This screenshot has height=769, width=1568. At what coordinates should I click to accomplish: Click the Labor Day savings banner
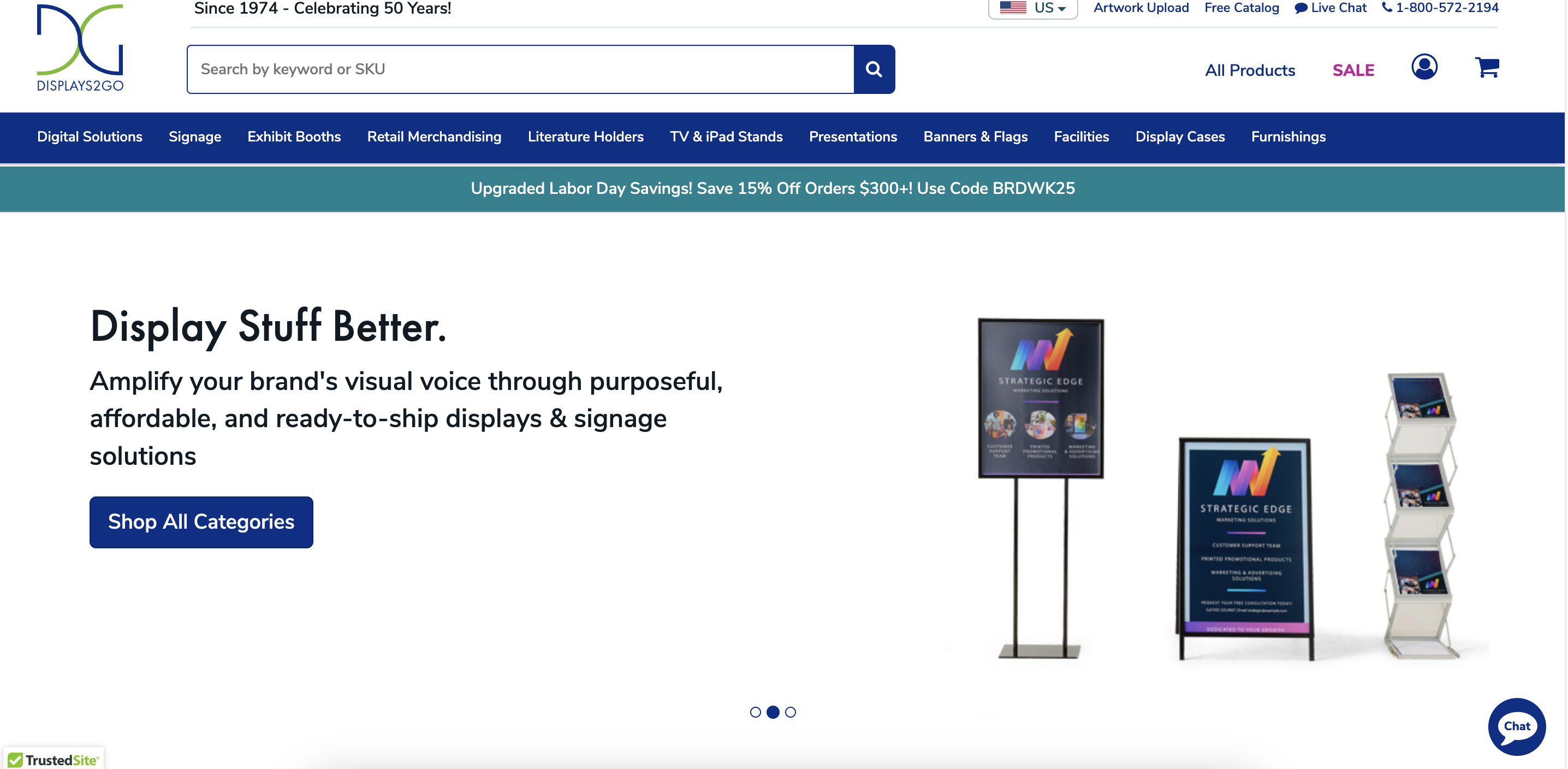pos(773,188)
